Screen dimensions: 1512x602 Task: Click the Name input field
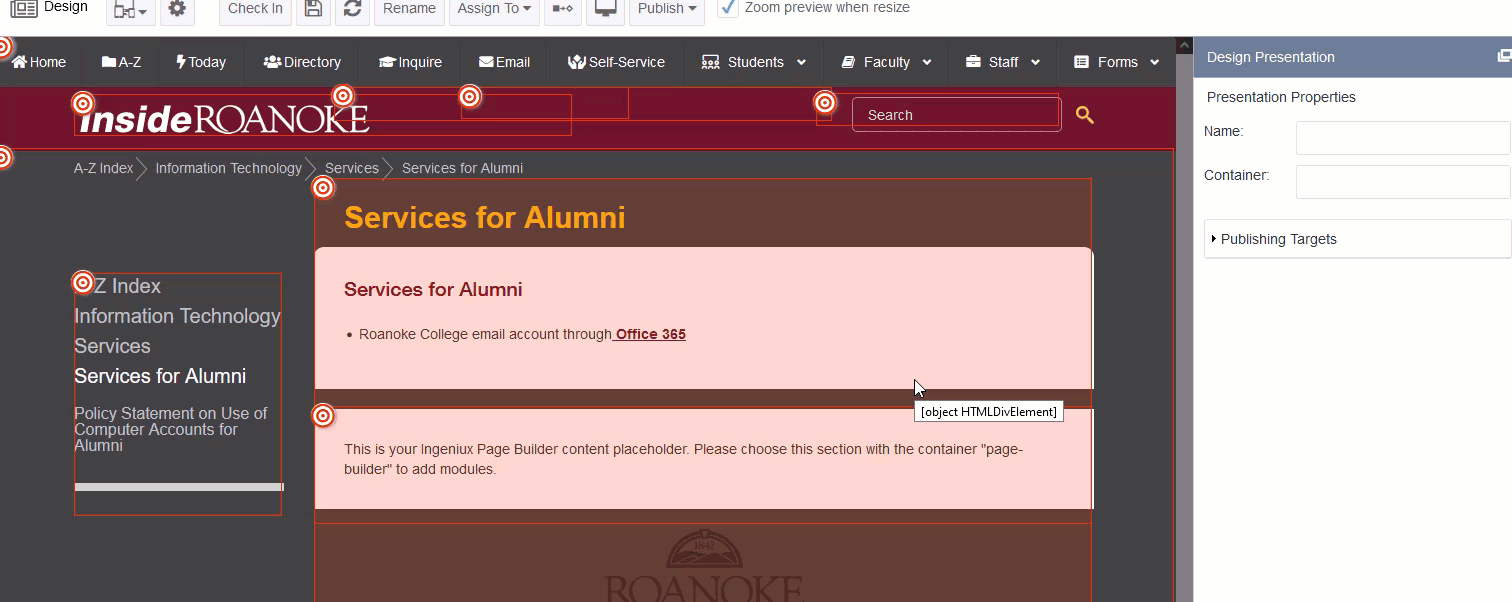coord(1403,138)
